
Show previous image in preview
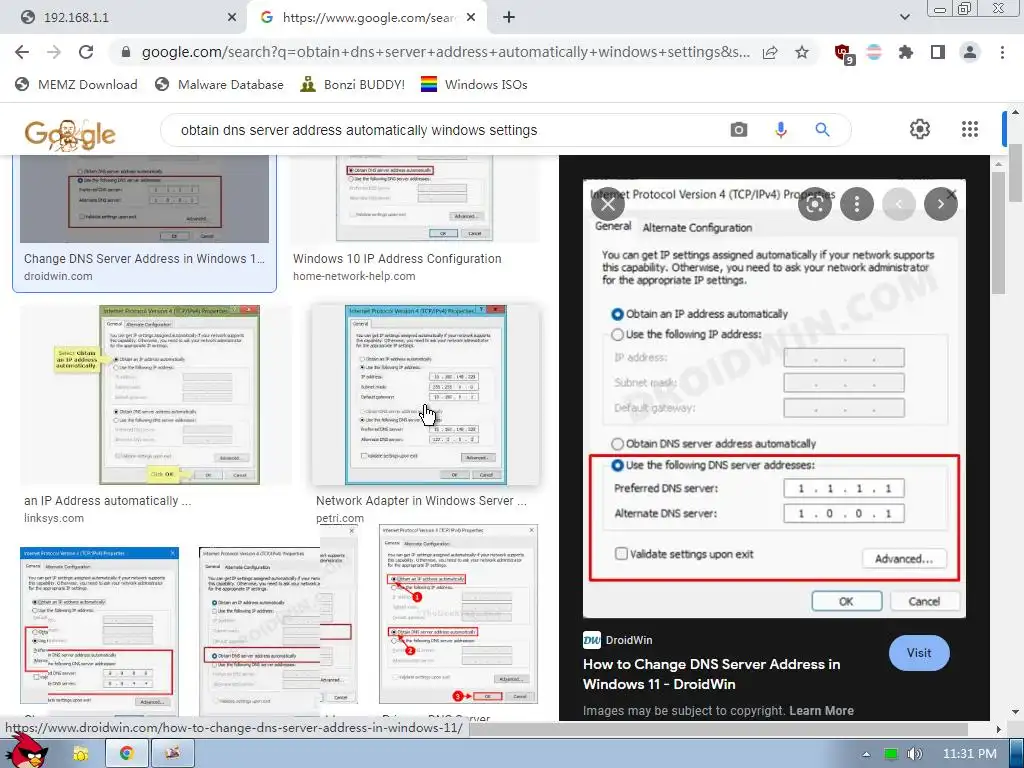[899, 204]
